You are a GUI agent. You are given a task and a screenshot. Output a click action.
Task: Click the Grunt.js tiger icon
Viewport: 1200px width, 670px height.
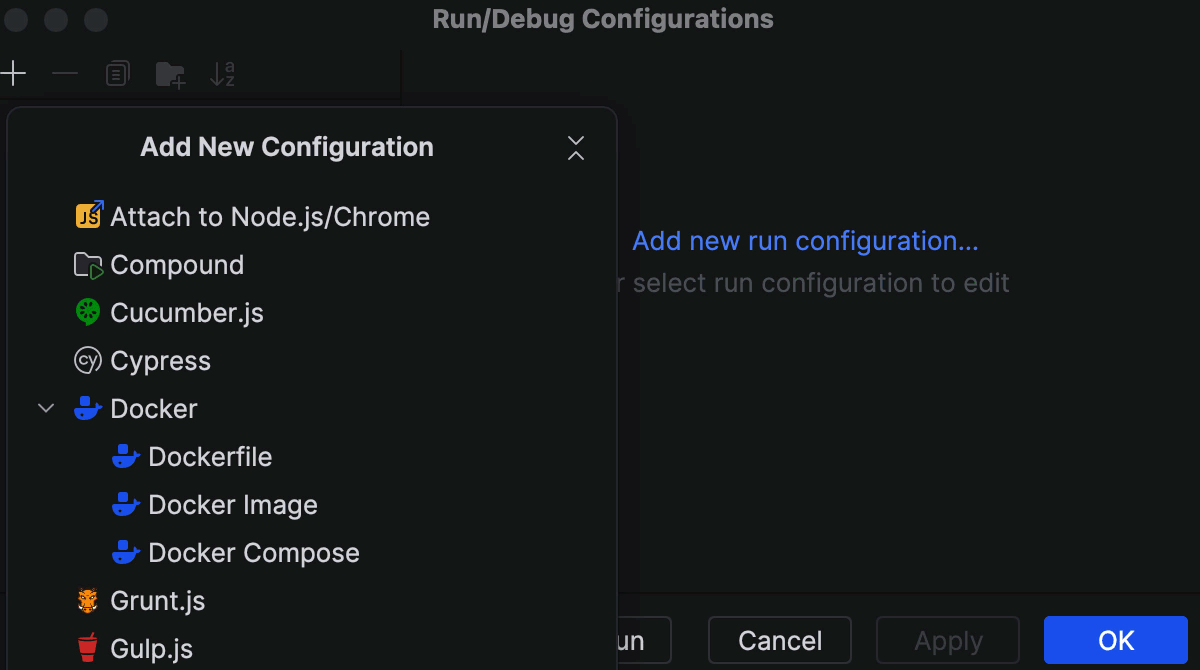click(x=88, y=600)
